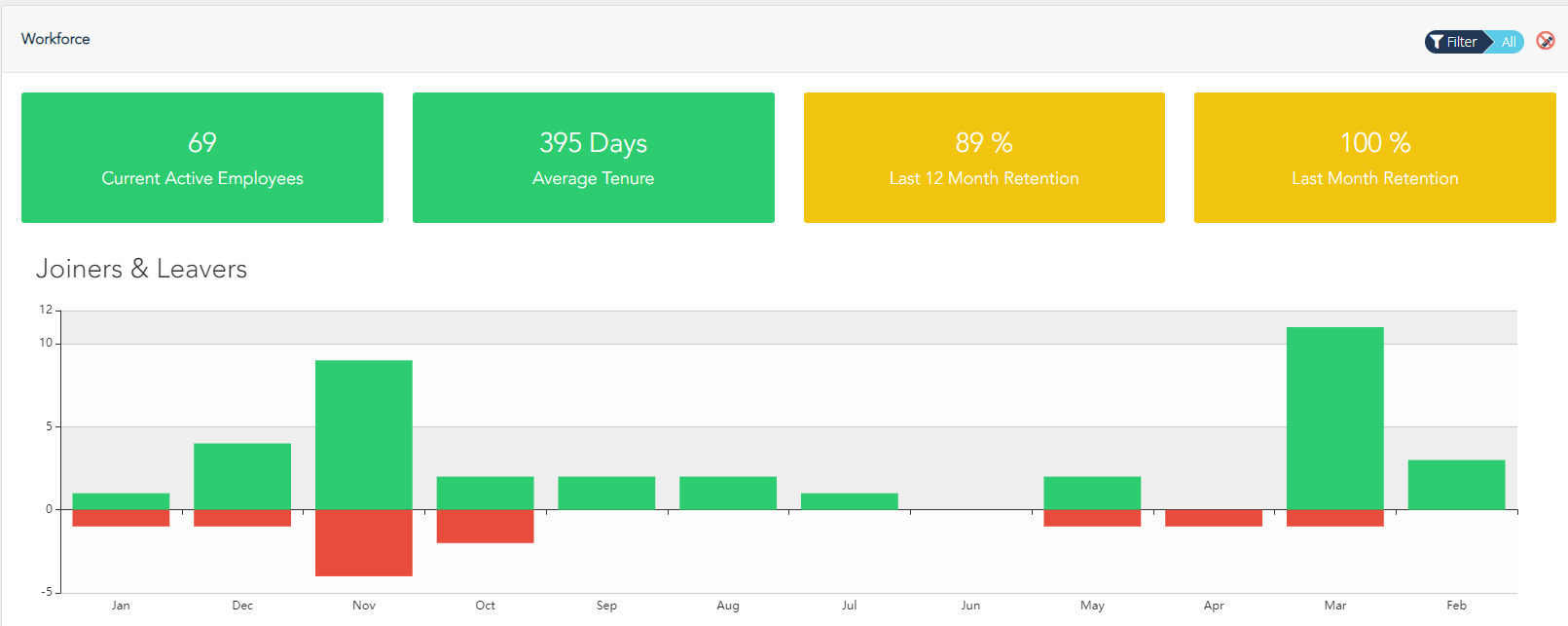Click the Nov axis label
The width and height of the screenshot is (1568, 626).
click(364, 606)
